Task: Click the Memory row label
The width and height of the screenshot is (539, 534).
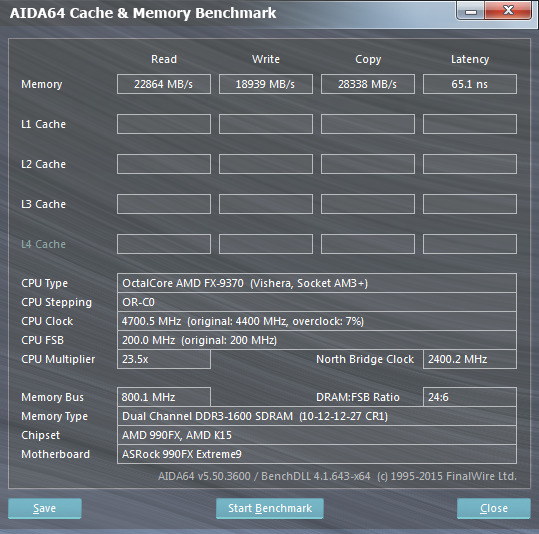Action: (42, 84)
